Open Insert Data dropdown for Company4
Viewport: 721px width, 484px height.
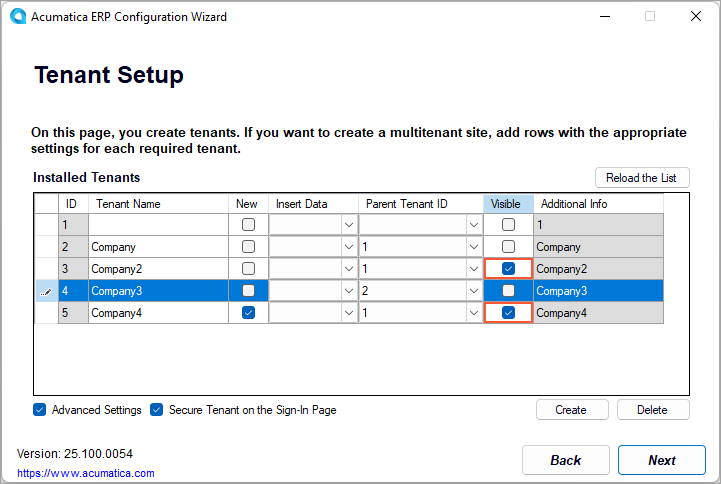pyautogui.click(x=349, y=313)
